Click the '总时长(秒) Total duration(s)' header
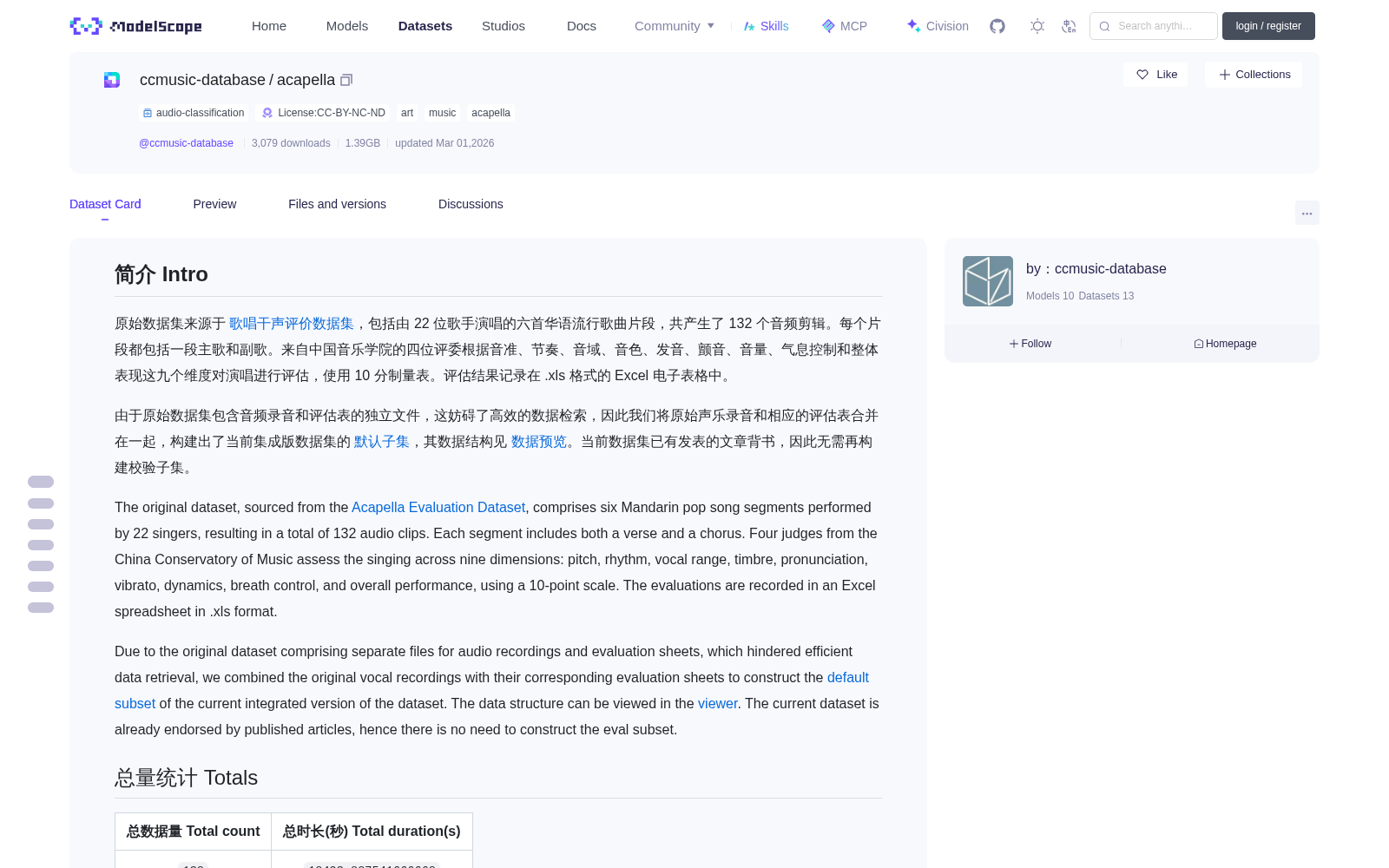Screen dimensions: 1389x868 coord(372,832)
